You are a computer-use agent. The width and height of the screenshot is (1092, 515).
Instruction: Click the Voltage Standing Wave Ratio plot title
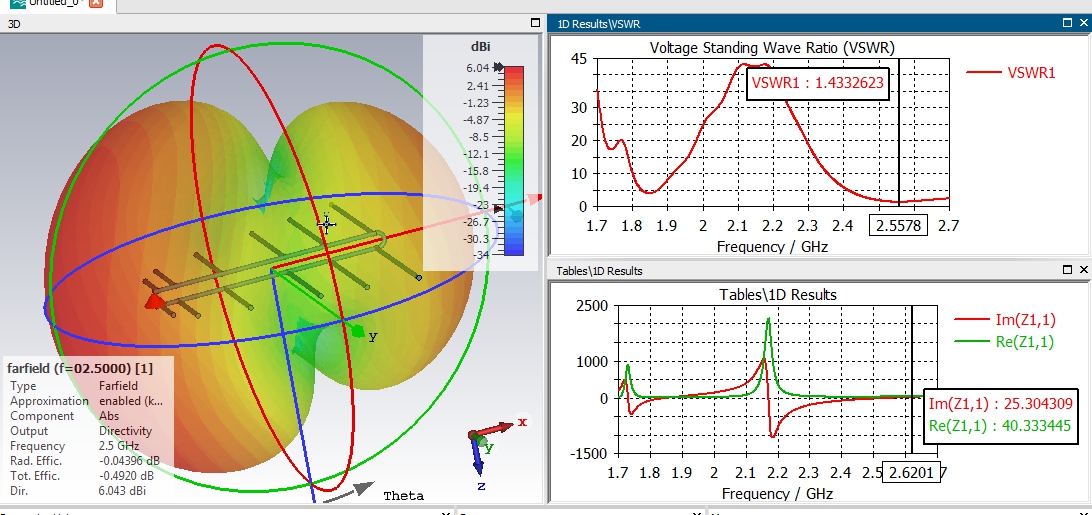tap(772, 47)
